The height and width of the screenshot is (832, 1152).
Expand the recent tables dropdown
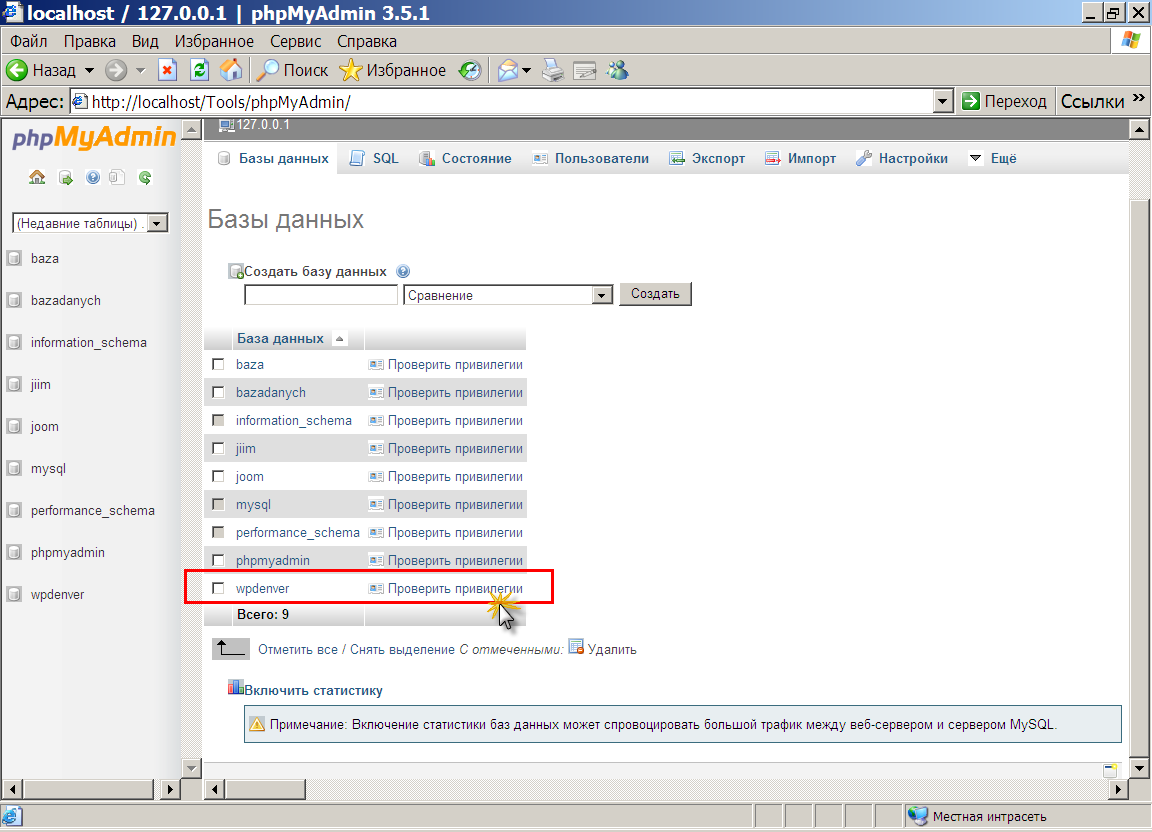pyautogui.click(x=157, y=224)
